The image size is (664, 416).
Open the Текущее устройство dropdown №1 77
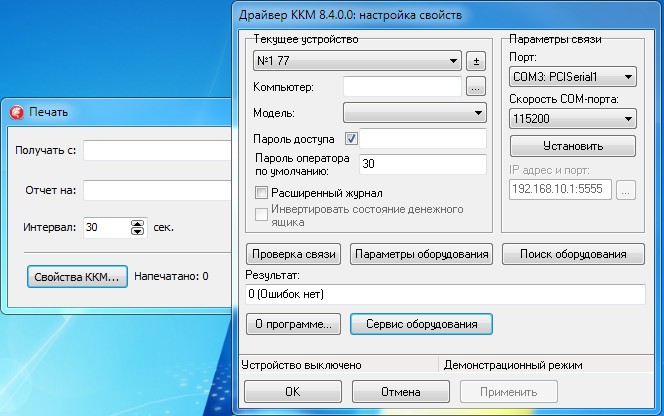(357, 61)
